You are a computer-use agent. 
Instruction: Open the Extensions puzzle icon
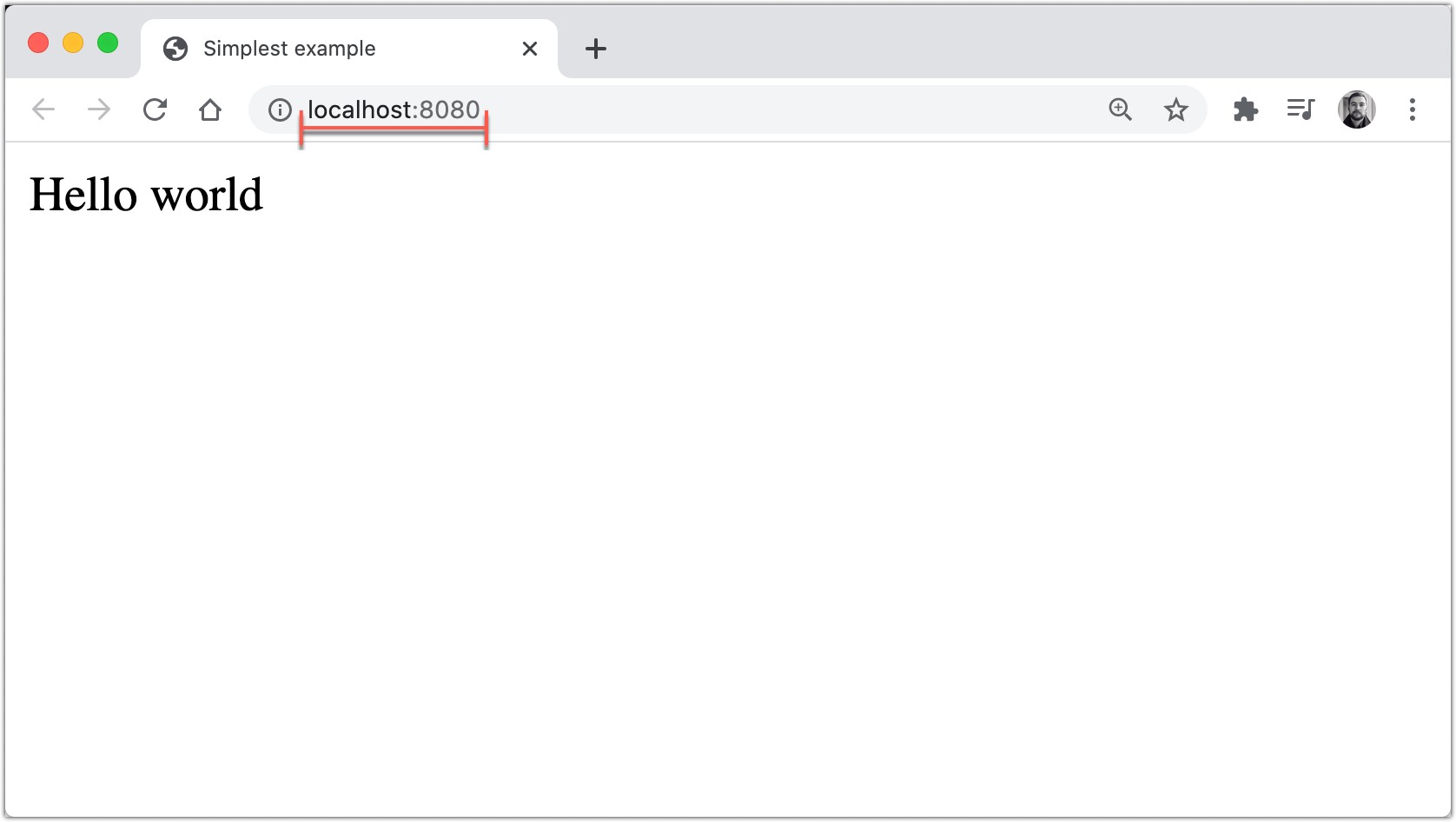[1246, 109]
